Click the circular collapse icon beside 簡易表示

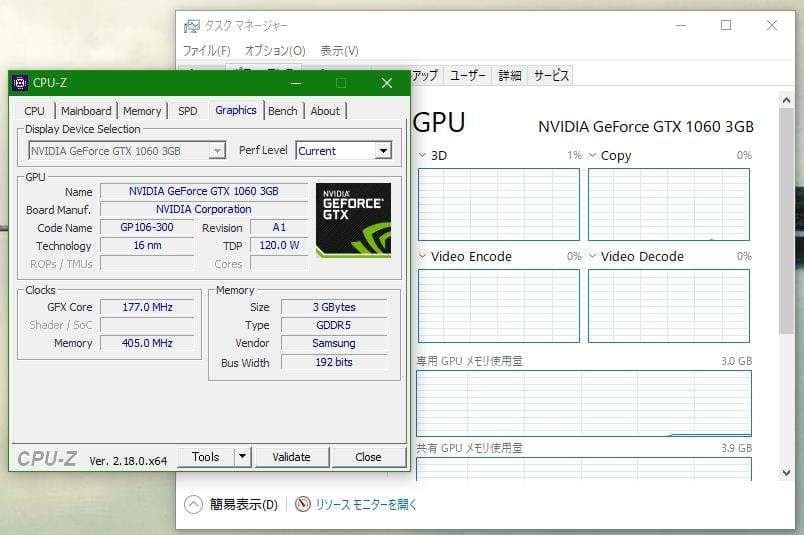coord(193,504)
